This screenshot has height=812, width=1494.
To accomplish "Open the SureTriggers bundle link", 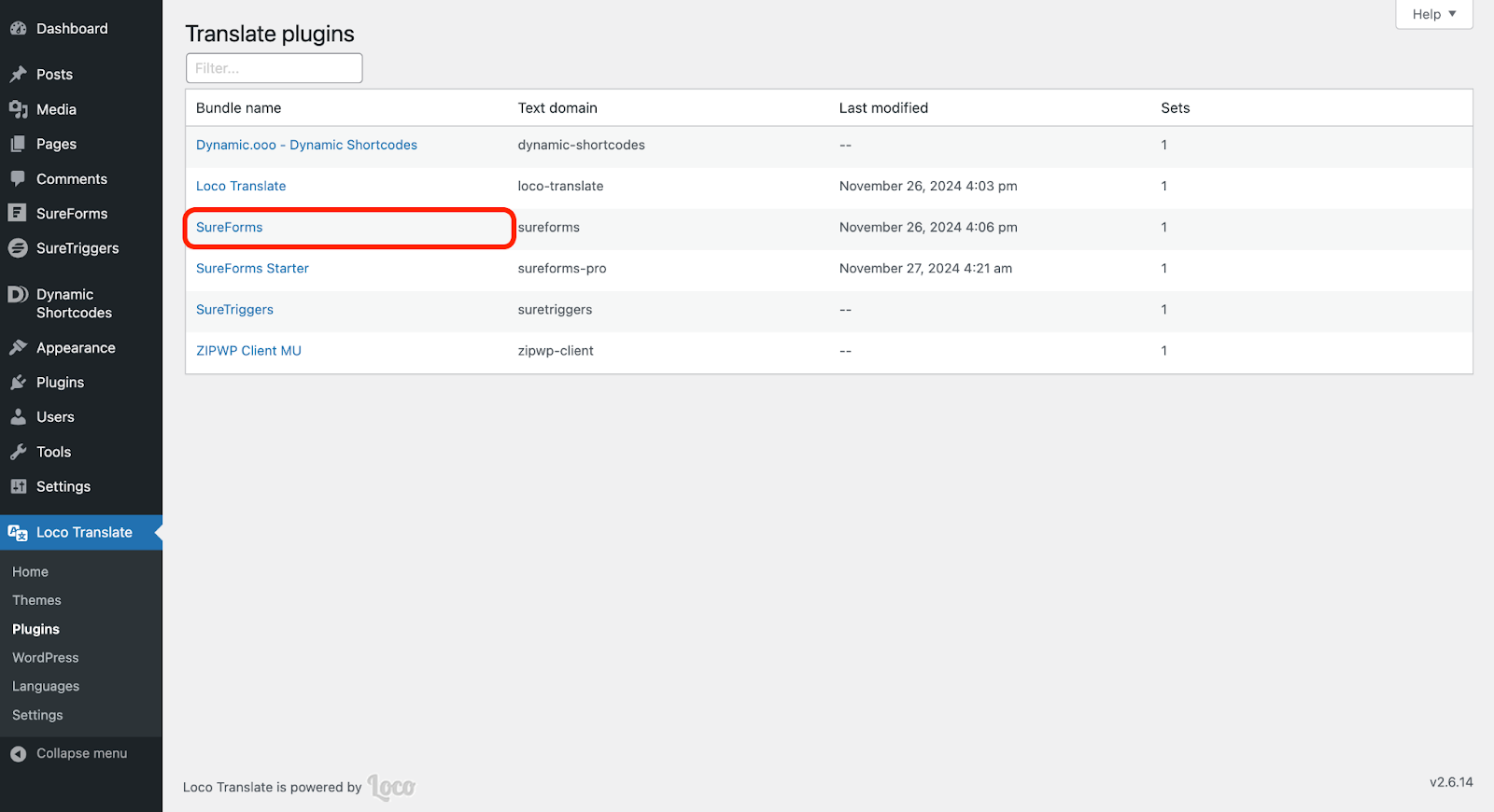I will click(x=234, y=310).
